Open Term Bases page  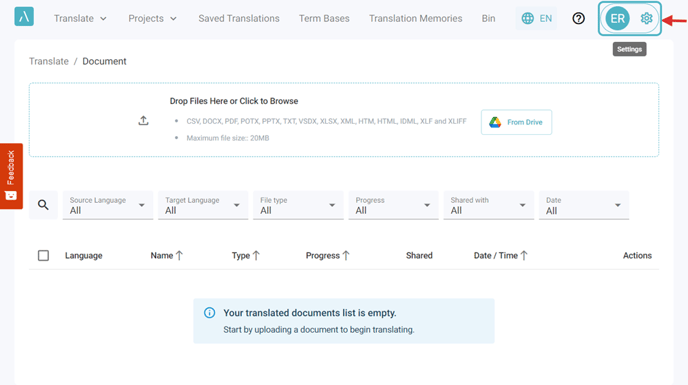click(x=324, y=18)
